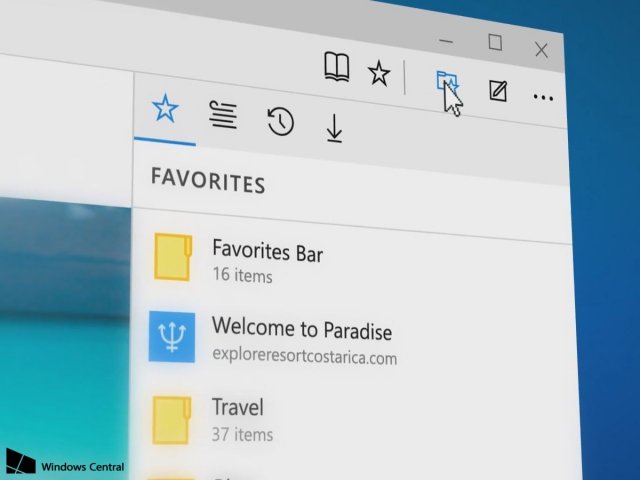Click the yellow Travel folder icon
The height and width of the screenshot is (480, 640).
[x=172, y=420]
